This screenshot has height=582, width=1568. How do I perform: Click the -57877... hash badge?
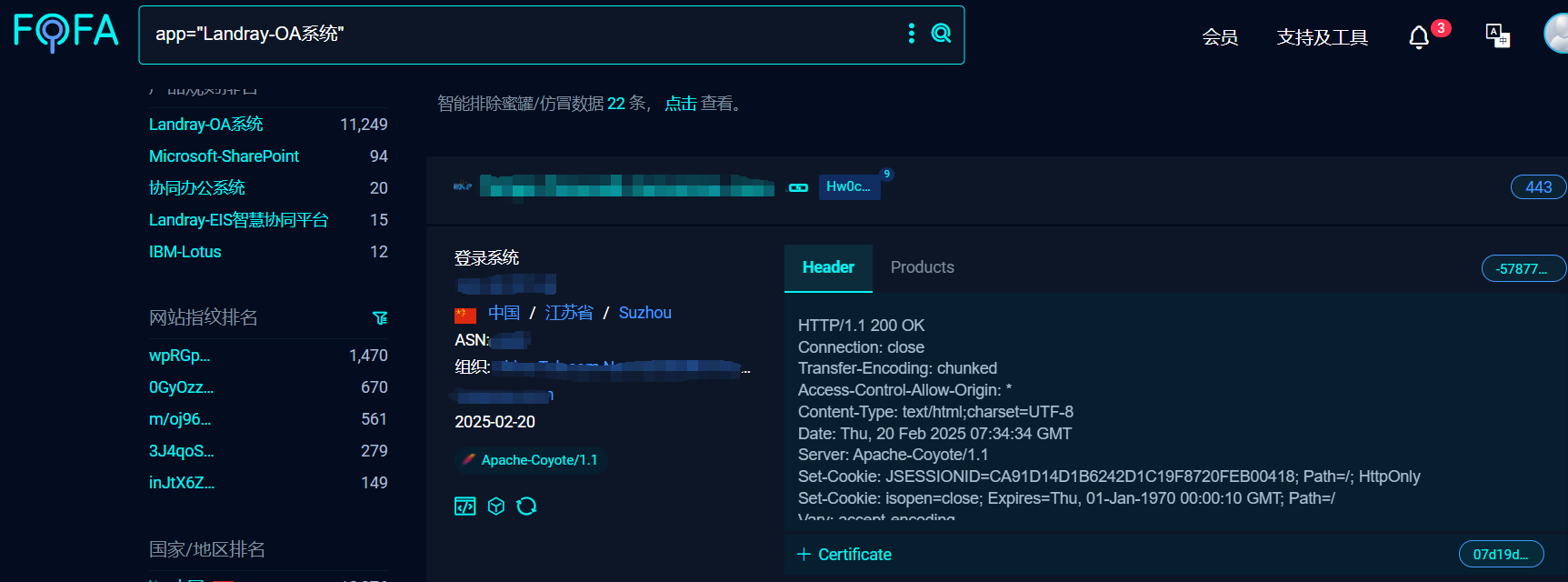pyautogui.click(x=1523, y=268)
